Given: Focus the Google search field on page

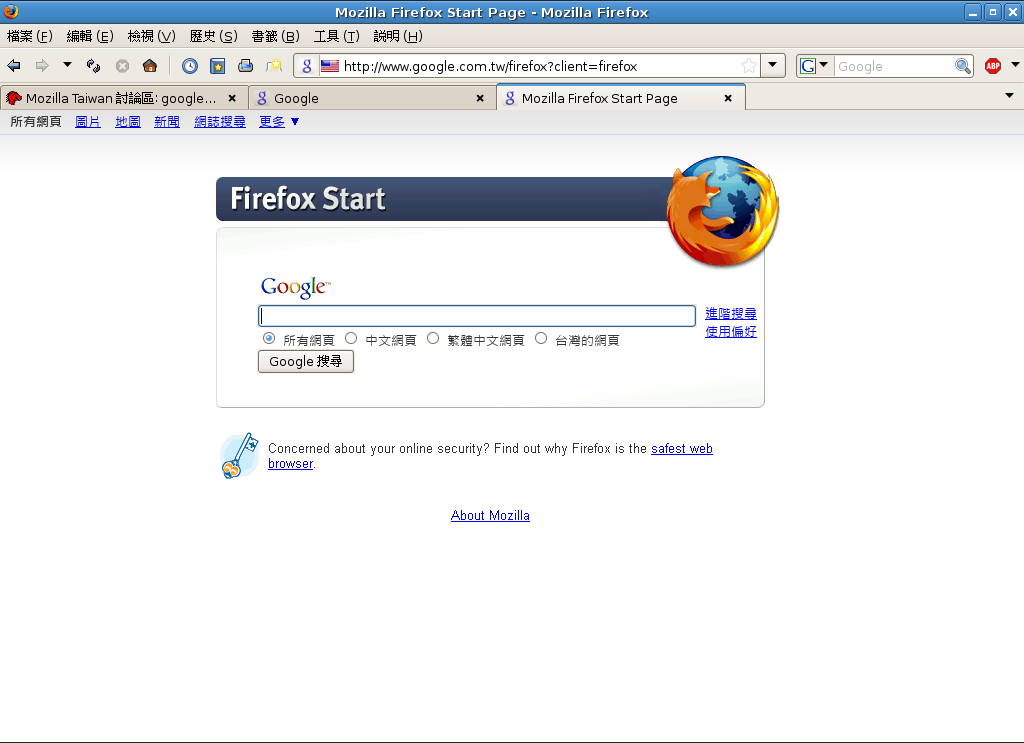Looking at the screenshot, I should pos(477,316).
